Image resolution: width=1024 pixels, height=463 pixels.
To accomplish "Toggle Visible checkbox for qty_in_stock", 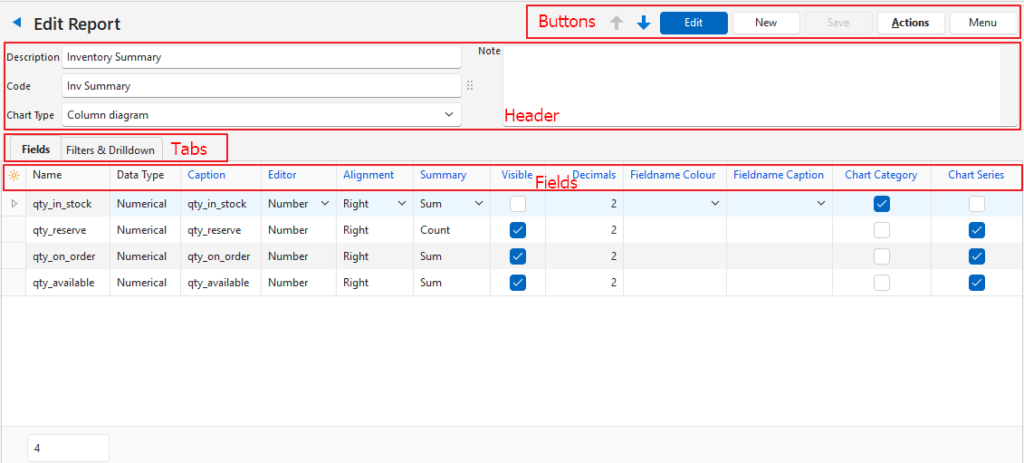I will pyautogui.click(x=518, y=204).
